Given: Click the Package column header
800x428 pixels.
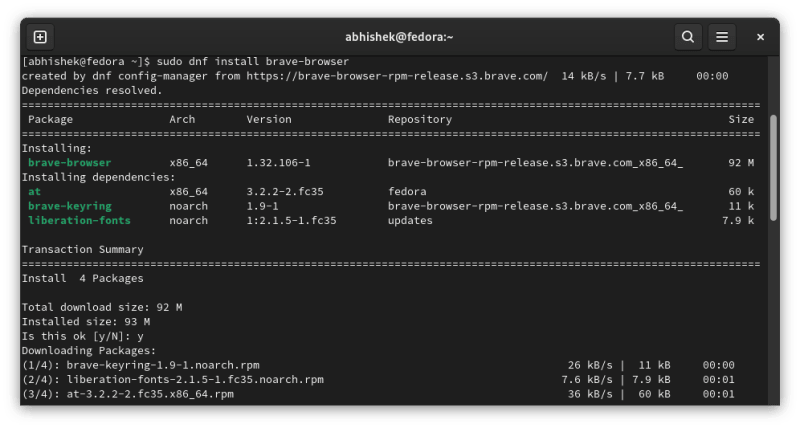Looking at the screenshot, I should pos(50,119).
